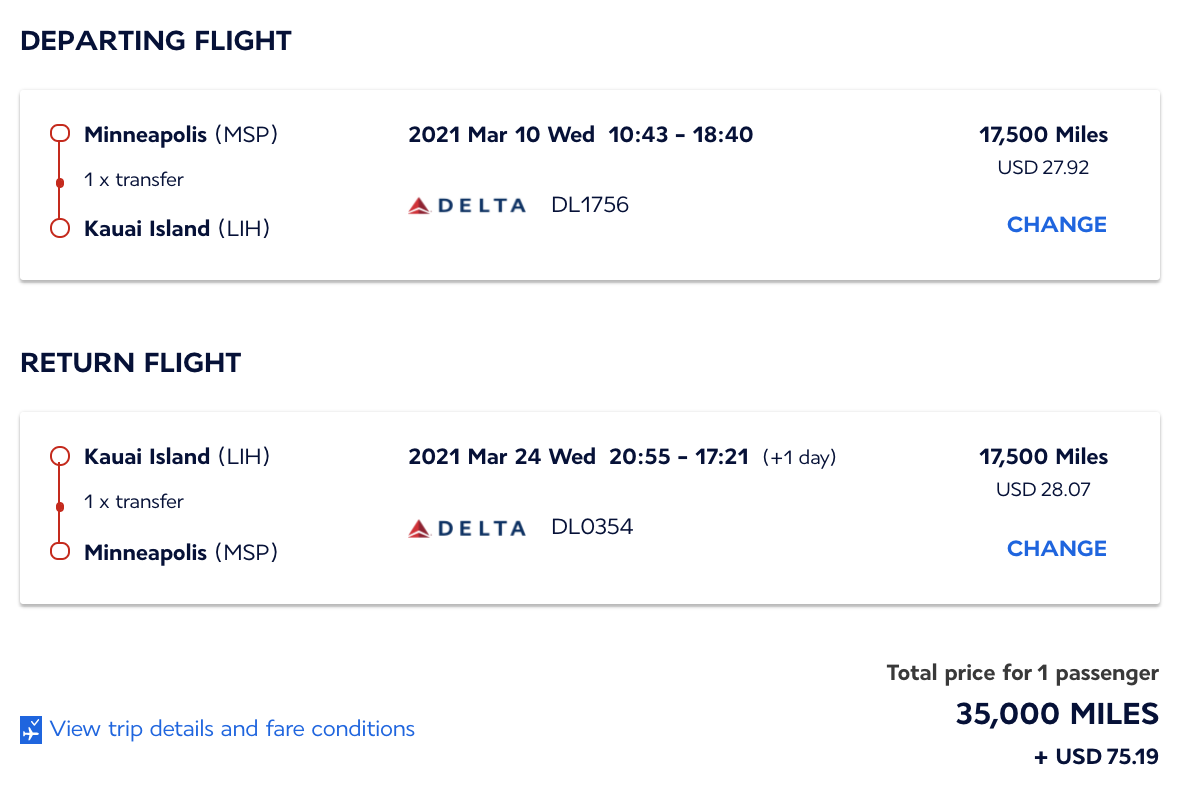This screenshot has height=796, width=1180.
Task: Click the Minneapolis destination marker on return flight
Action: pos(59,551)
